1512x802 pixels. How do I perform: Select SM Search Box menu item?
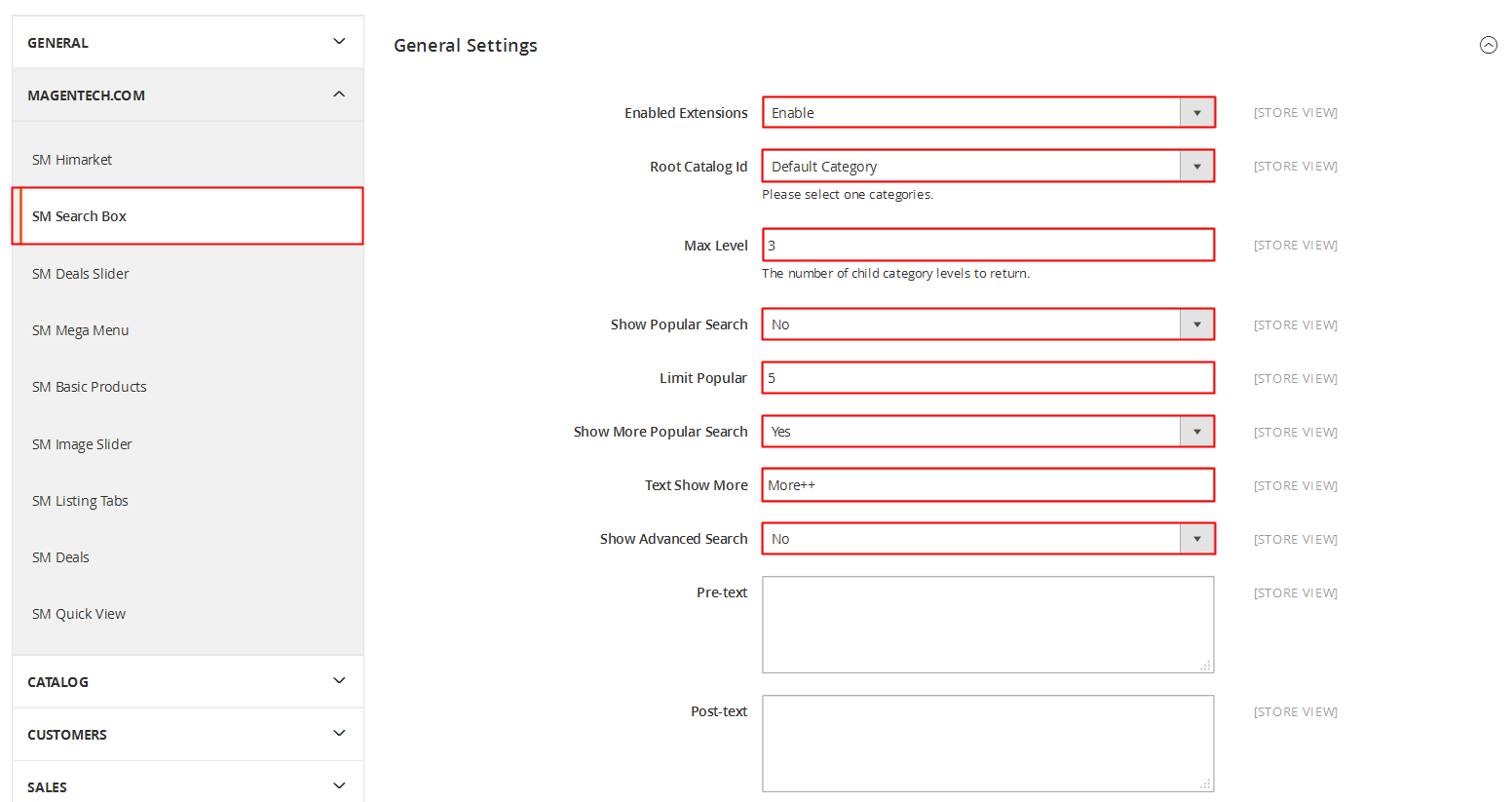pyautogui.click(x=187, y=215)
